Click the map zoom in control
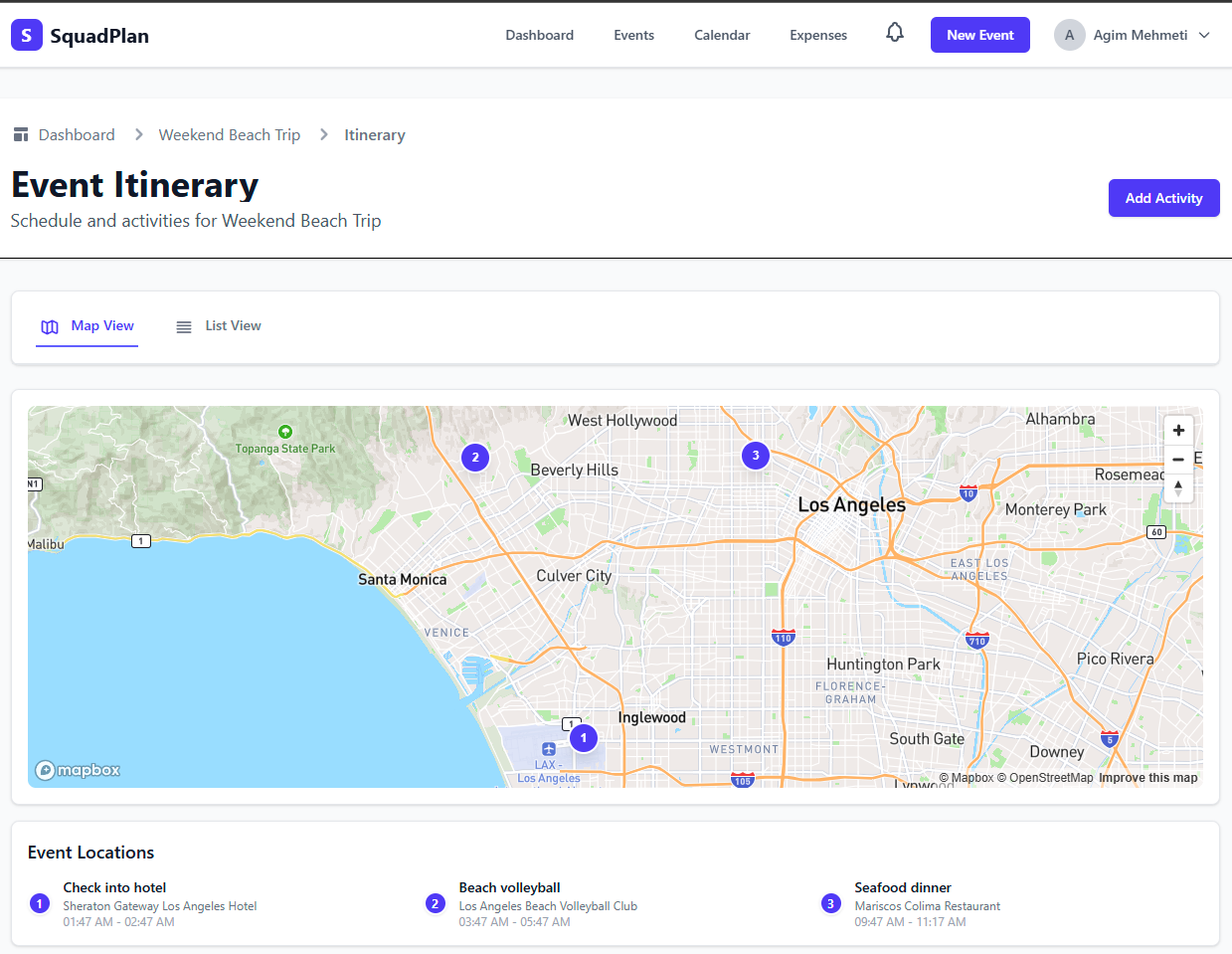 click(x=1178, y=430)
